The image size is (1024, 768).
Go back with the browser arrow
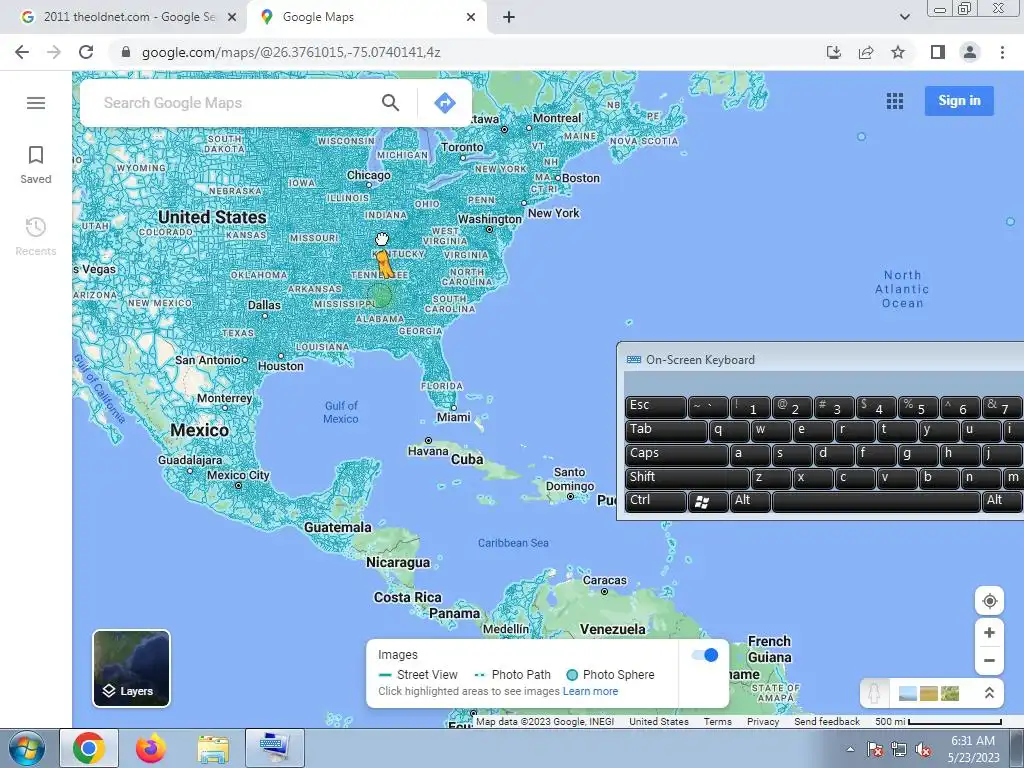[x=22, y=52]
